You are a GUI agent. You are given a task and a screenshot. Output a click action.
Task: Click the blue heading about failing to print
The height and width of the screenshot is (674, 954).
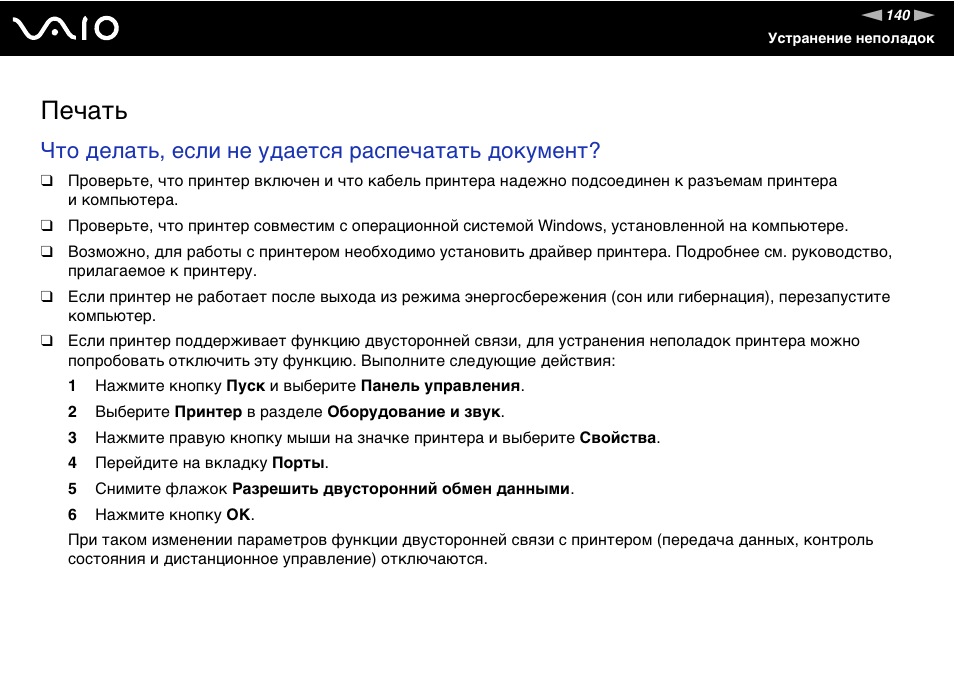pos(320,151)
